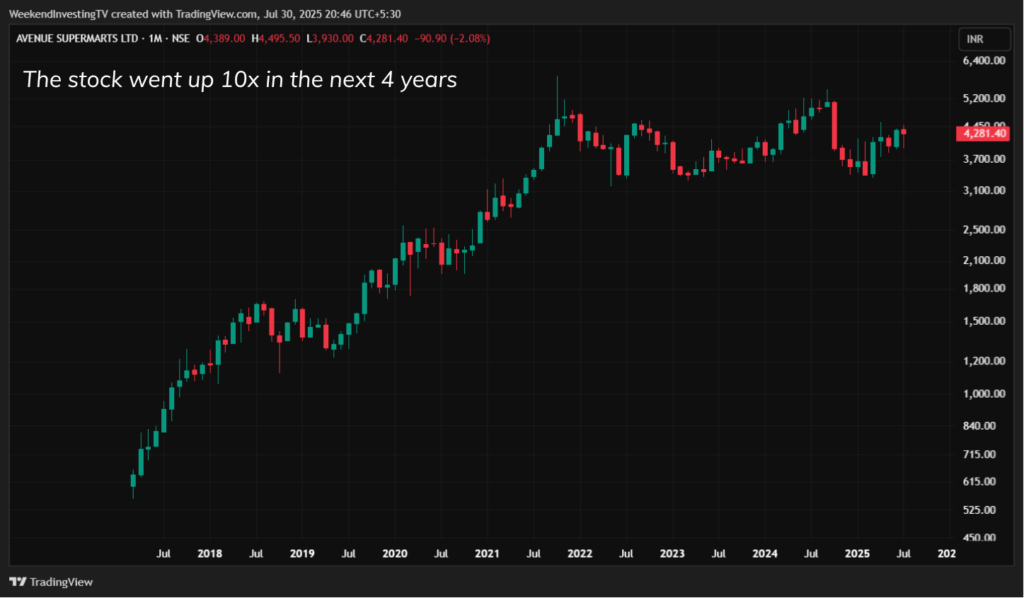Click the 2025 time axis label
Image resolution: width=1024 pixels, height=598 pixels.
click(x=857, y=554)
